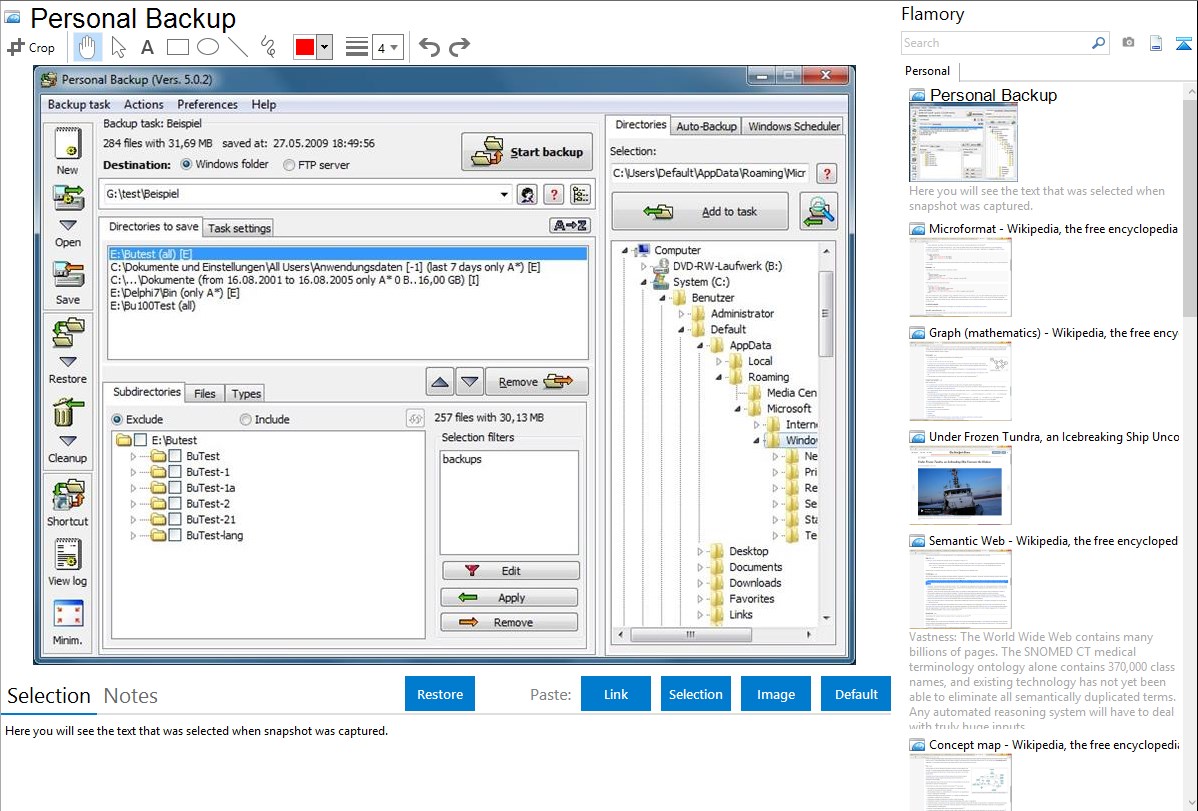The image size is (1198, 811).
Task: Select the straight line tool
Action: coord(238,47)
